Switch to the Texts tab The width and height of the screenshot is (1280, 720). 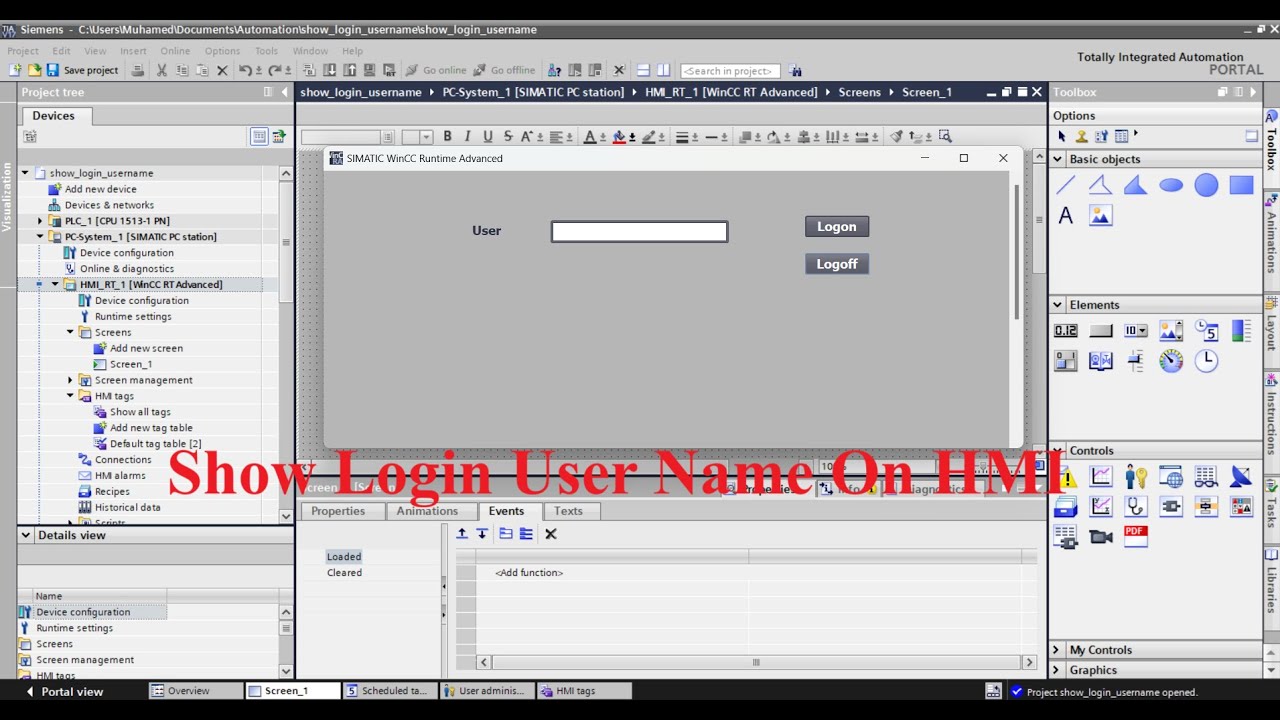click(x=568, y=511)
